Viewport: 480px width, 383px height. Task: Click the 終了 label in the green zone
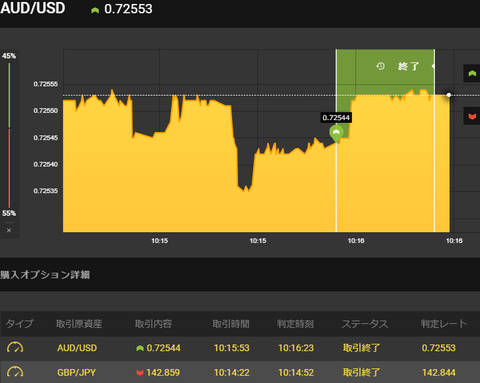[x=408, y=66]
